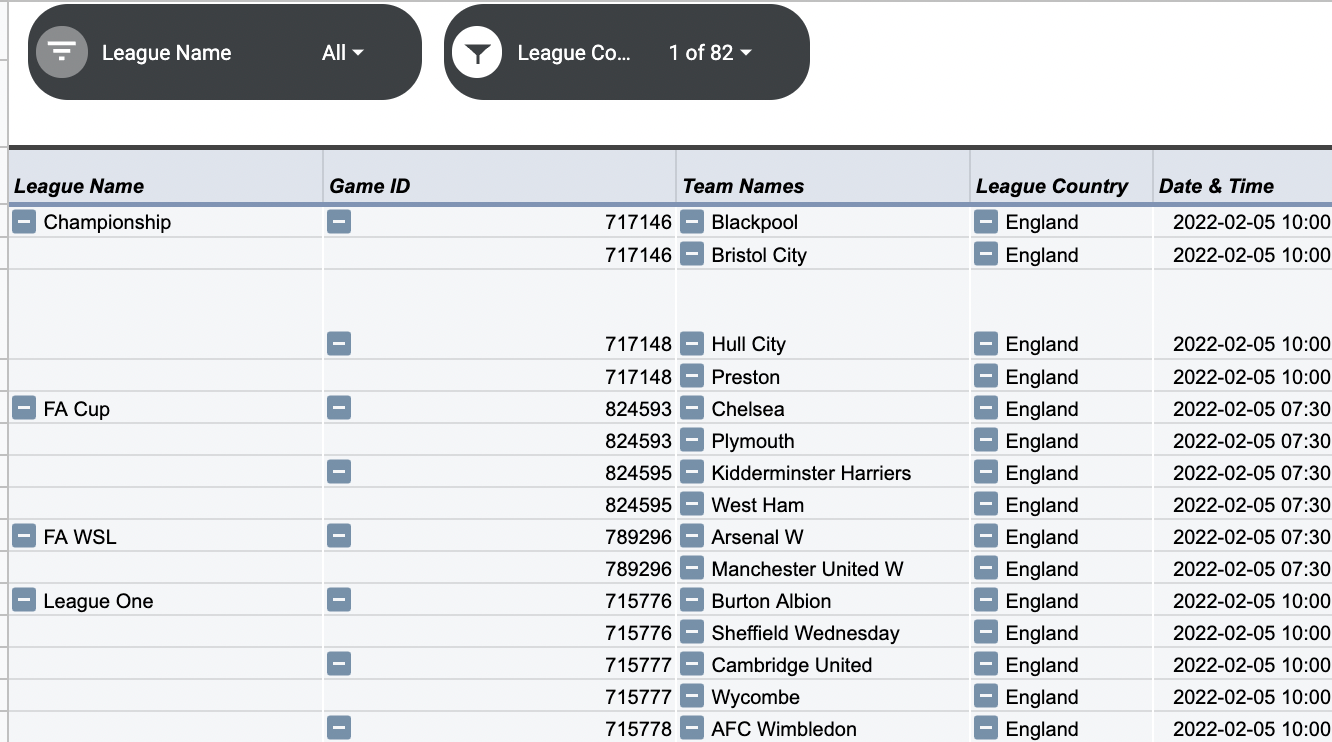The width and height of the screenshot is (1332, 742).
Task: Collapse the Championship league group
Action: click(24, 221)
